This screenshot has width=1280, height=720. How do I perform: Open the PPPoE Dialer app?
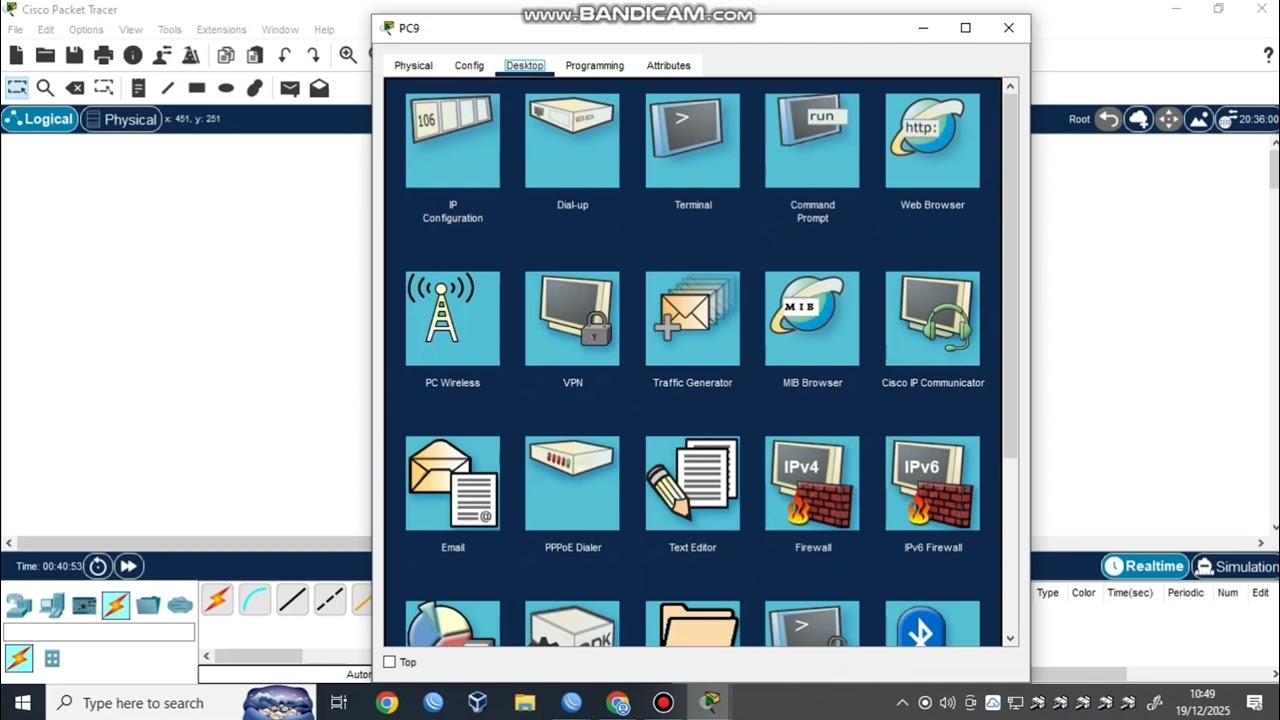tap(572, 483)
